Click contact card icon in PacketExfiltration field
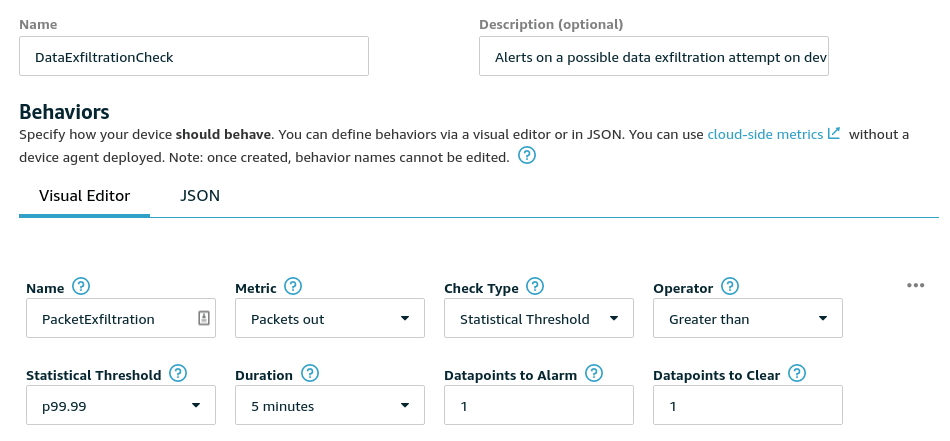This screenshot has width=950, height=441. pyautogui.click(x=203, y=319)
